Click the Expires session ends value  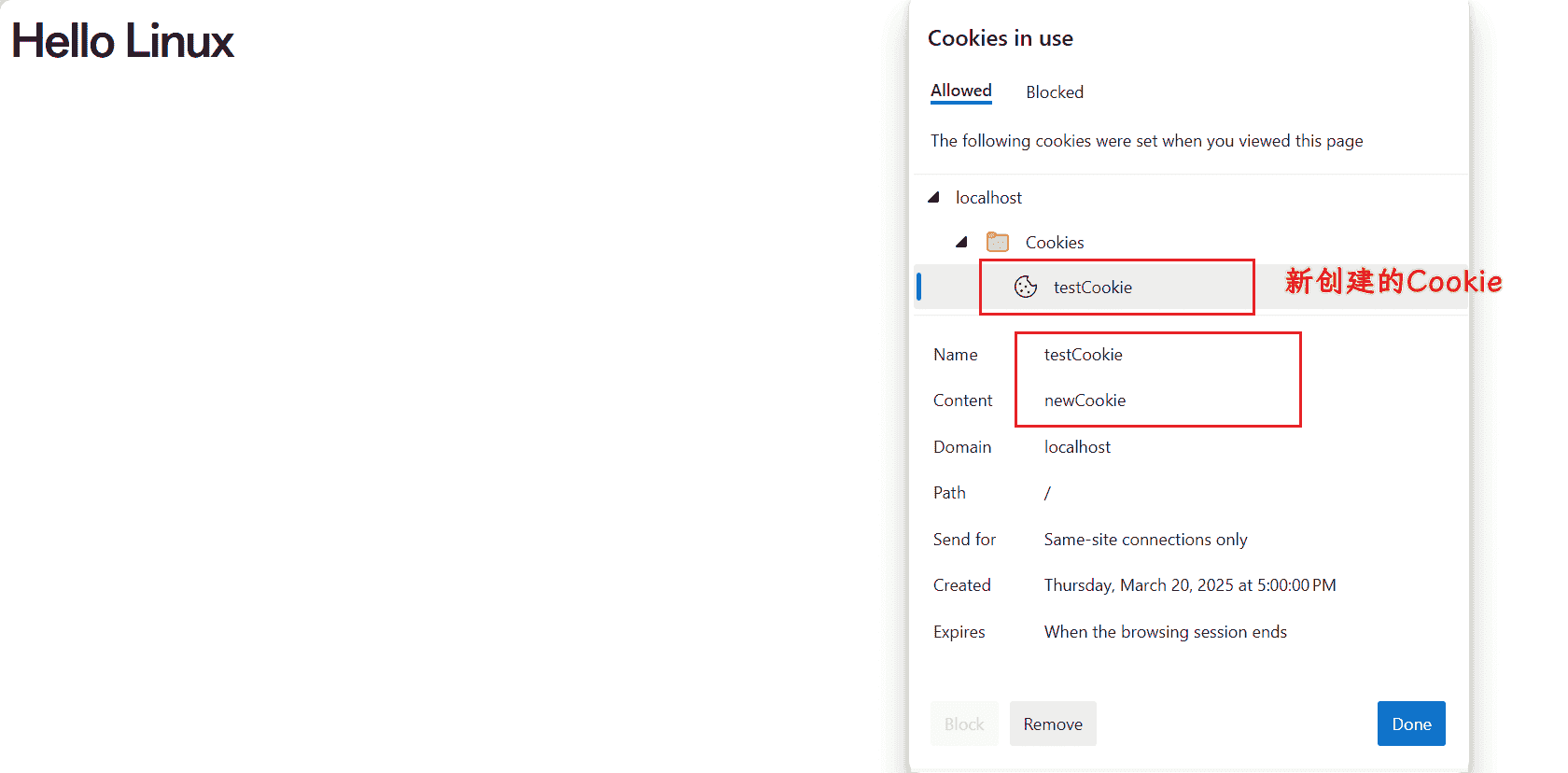[x=1165, y=631]
